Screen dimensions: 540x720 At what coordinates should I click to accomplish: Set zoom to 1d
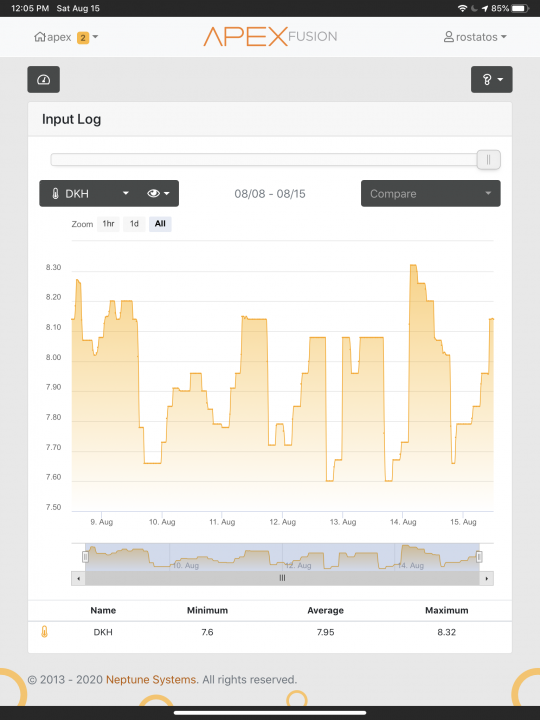coord(134,224)
